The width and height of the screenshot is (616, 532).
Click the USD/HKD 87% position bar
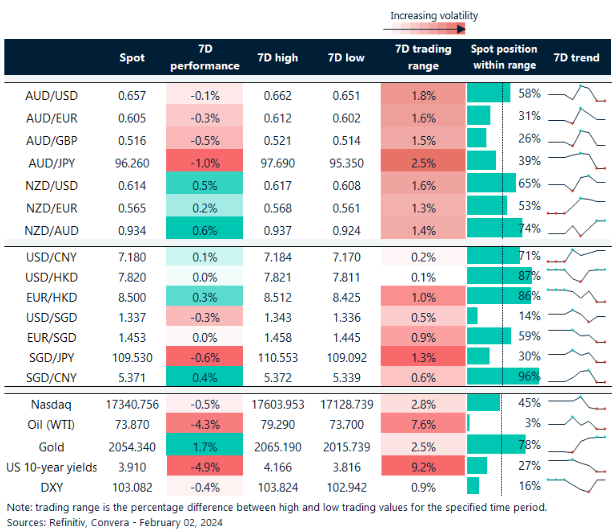point(501,275)
